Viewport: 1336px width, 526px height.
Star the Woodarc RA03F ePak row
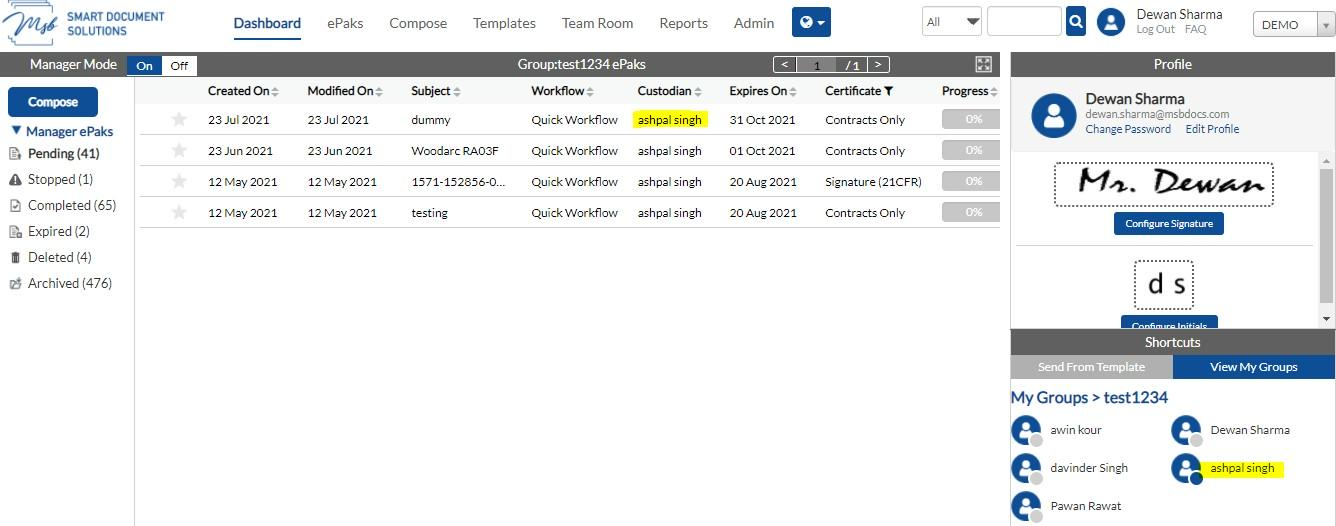tap(179, 150)
